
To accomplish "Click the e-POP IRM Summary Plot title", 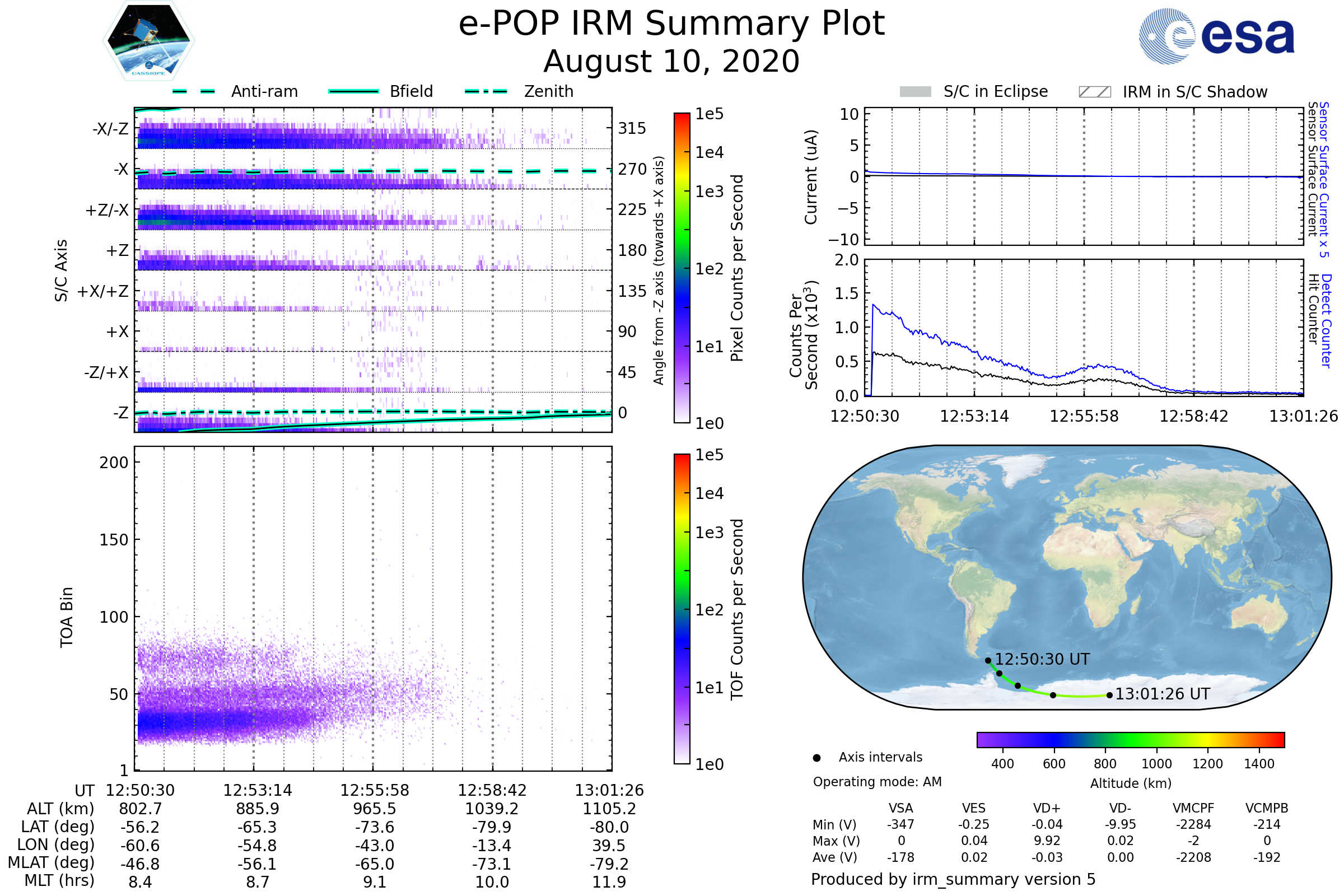I will [671, 24].
